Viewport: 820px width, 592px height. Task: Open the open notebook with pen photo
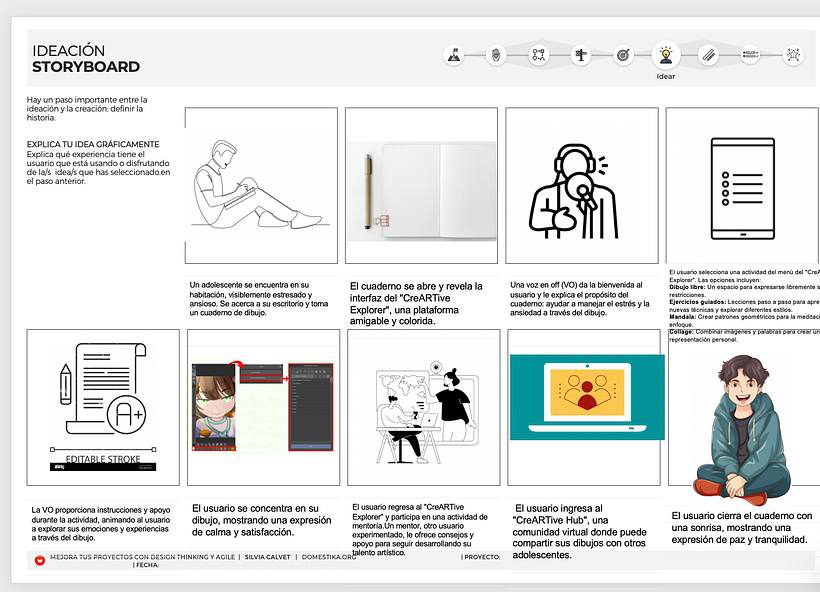coord(422,191)
